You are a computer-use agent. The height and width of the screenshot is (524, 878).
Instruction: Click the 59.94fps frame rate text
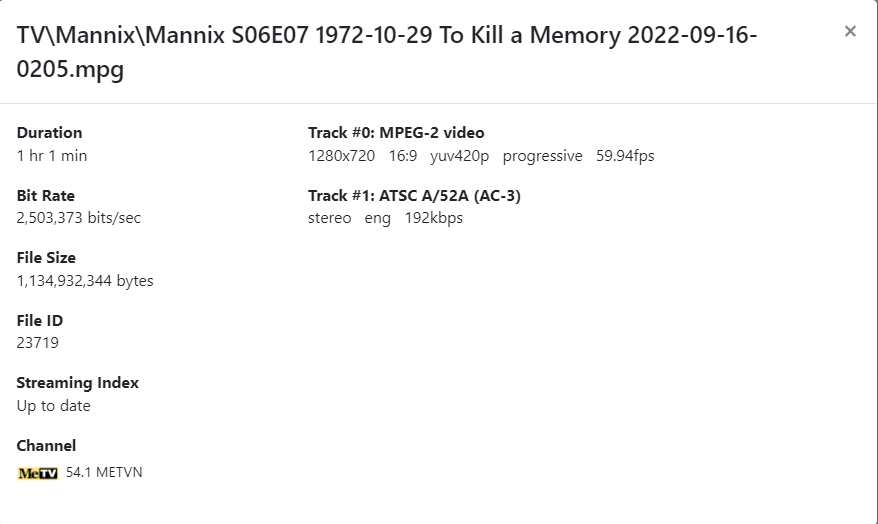tap(625, 156)
